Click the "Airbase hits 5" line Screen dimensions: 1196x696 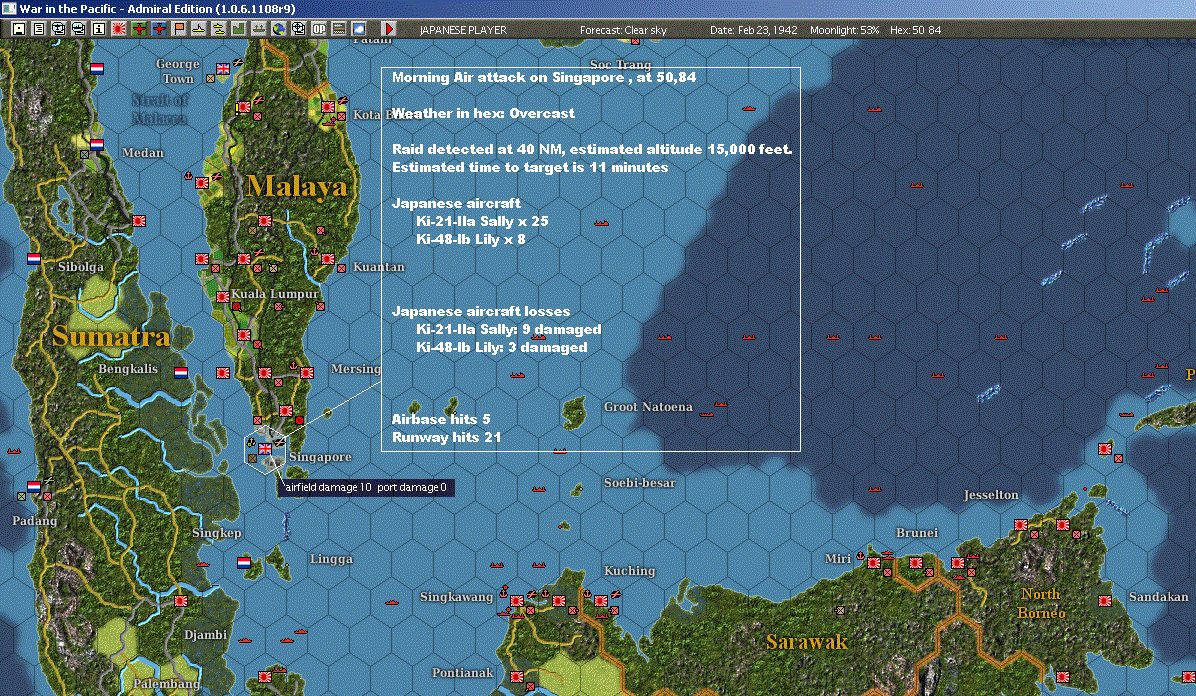(x=441, y=419)
